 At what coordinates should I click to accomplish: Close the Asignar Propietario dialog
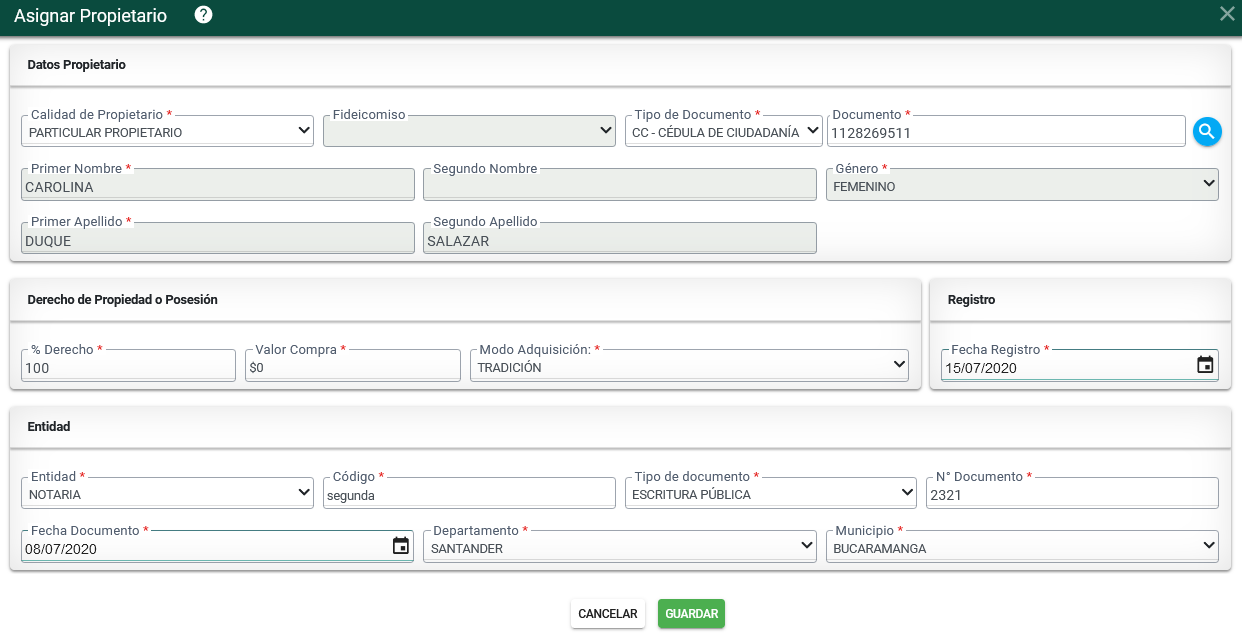click(x=1227, y=14)
